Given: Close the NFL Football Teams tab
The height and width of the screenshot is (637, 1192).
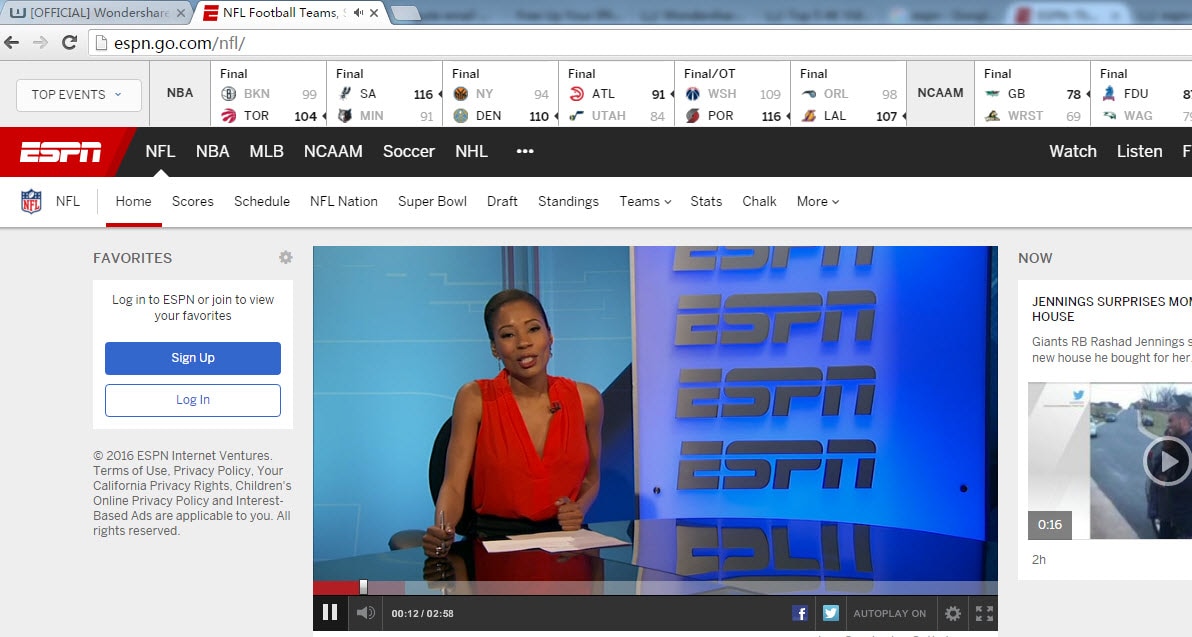Looking at the screenshot, I should click(x=374, y=13).
